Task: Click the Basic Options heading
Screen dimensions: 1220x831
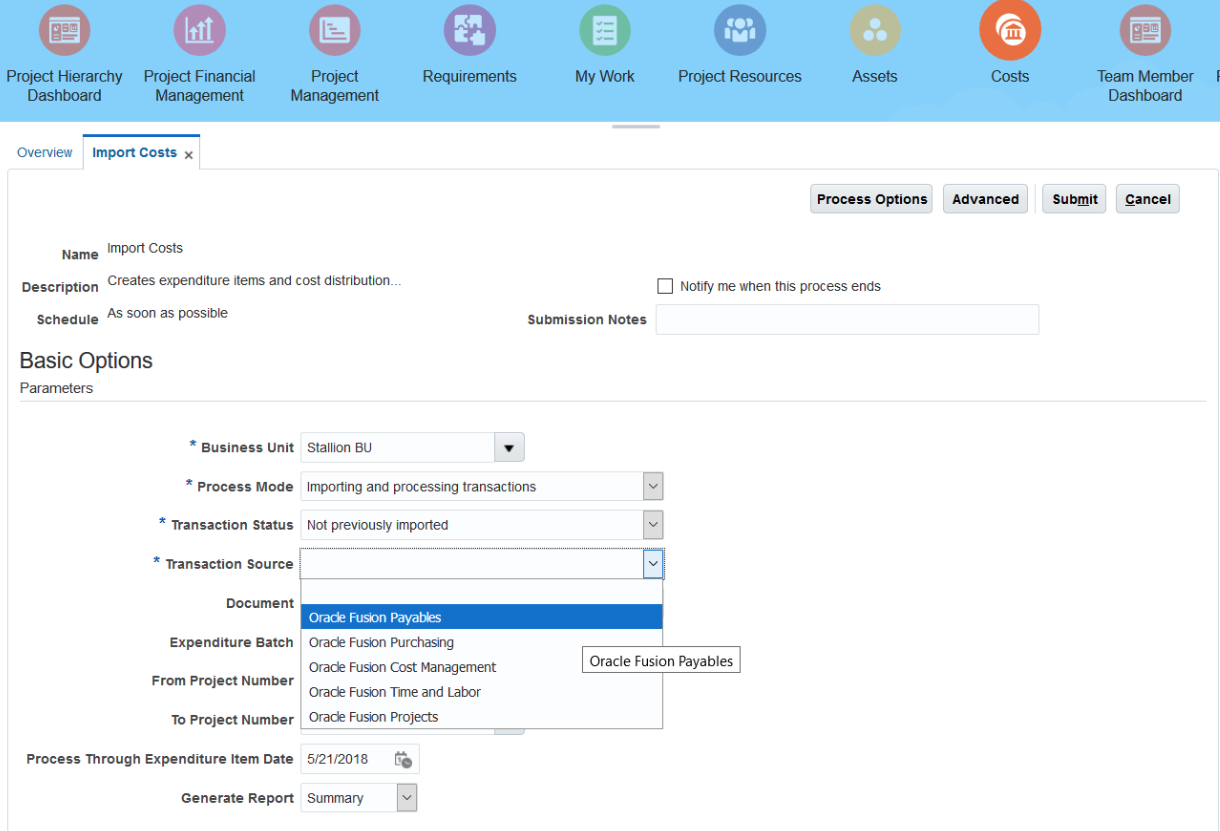Action: 86,361
